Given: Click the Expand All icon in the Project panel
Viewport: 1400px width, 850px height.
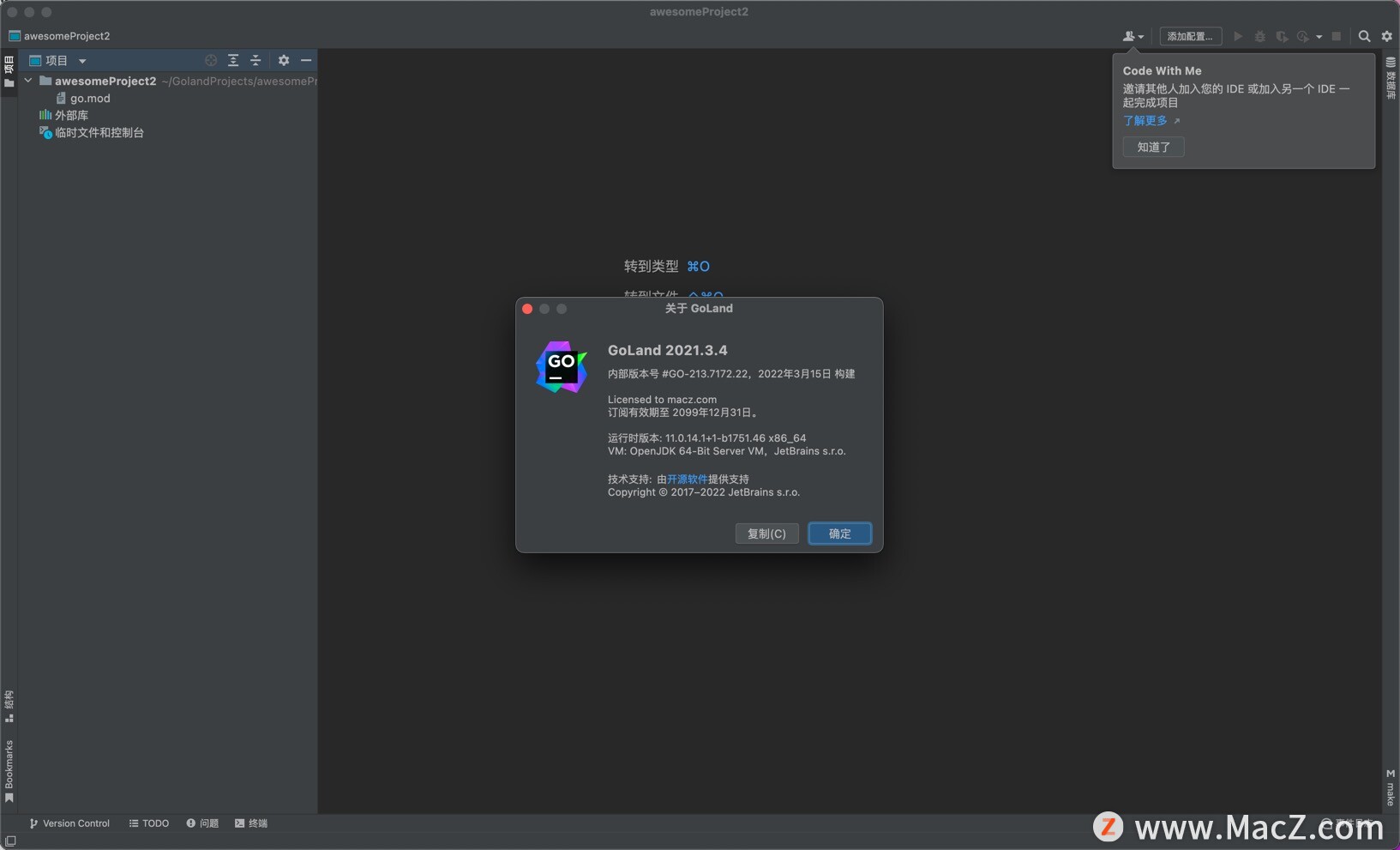Looking at the screenshot, I should [x=233, y=60].
